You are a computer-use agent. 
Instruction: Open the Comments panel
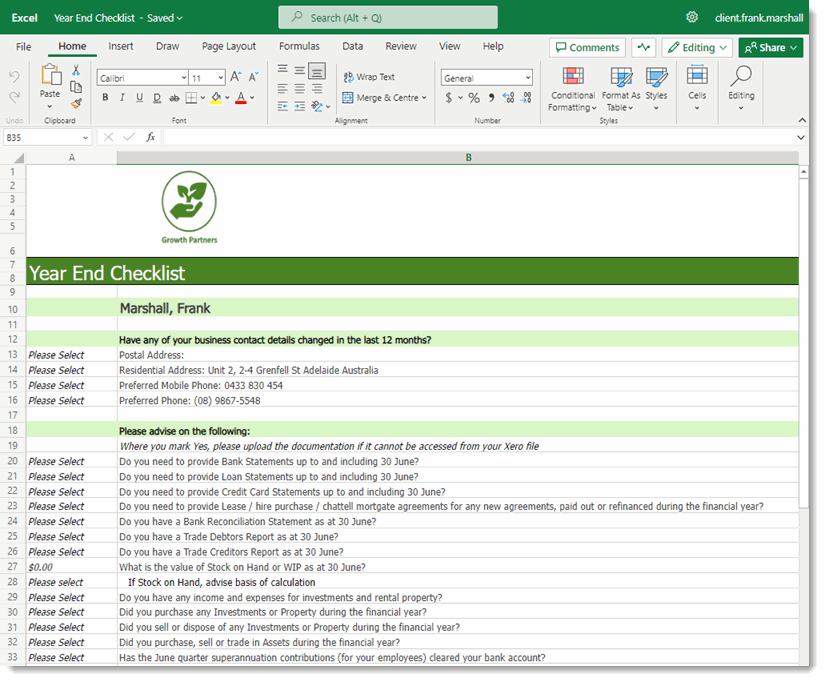587,47
